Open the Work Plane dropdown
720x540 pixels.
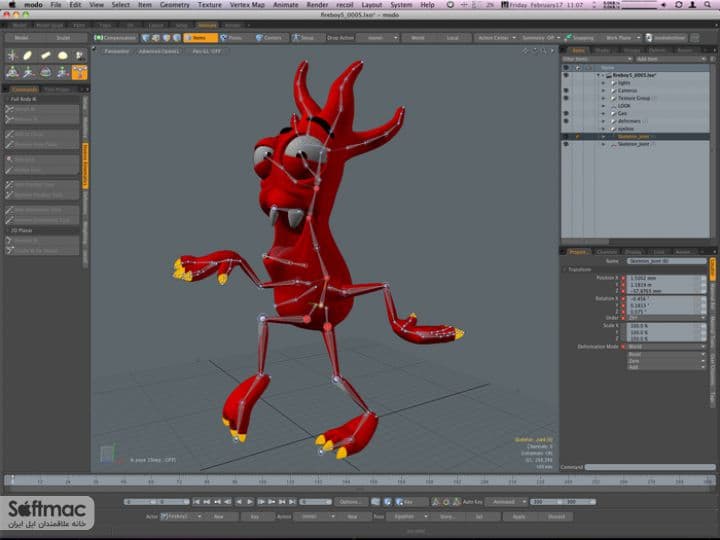(621, 38)
